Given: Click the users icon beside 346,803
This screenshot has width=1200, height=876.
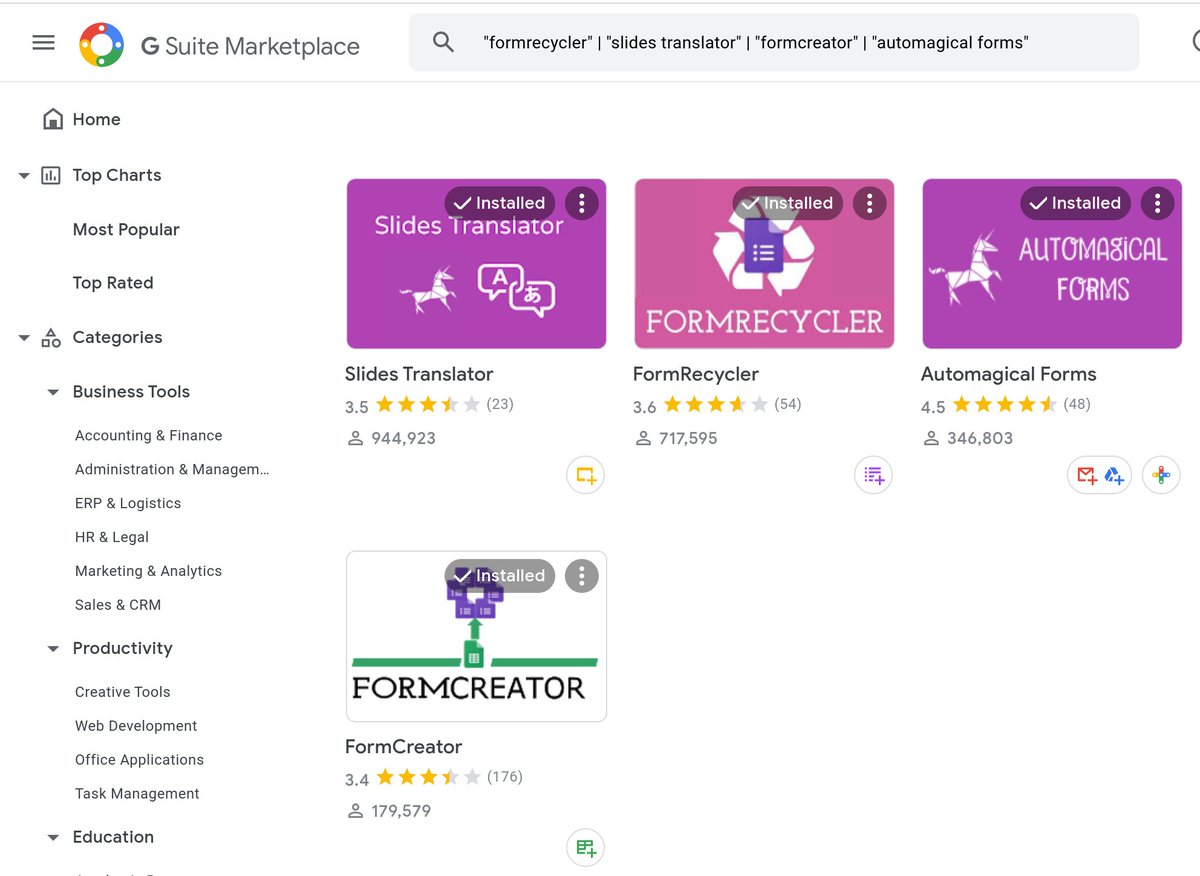Looking at the screenshot, I should coord(931,438).
